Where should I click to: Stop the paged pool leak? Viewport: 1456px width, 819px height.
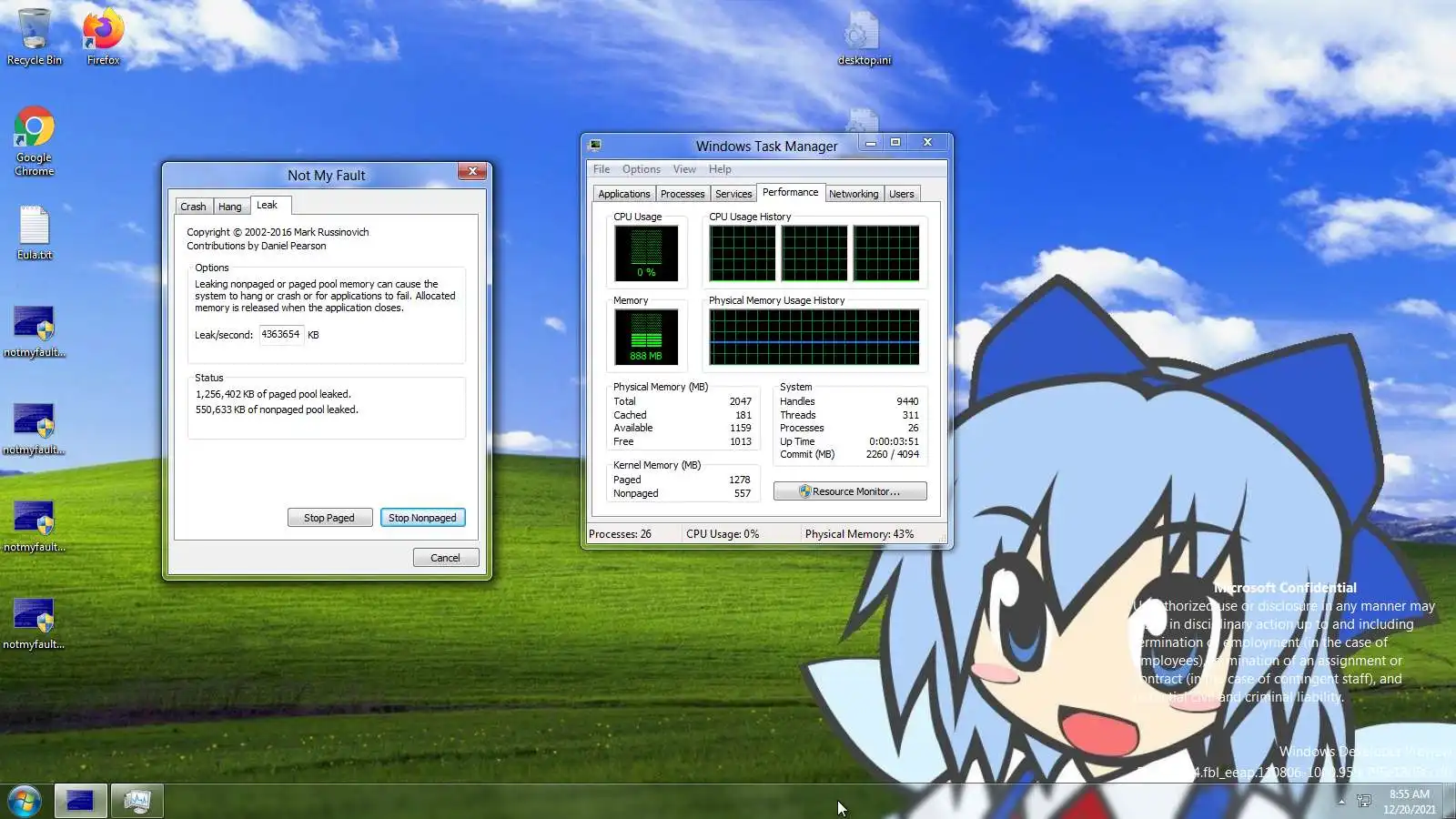click(329, 518)
